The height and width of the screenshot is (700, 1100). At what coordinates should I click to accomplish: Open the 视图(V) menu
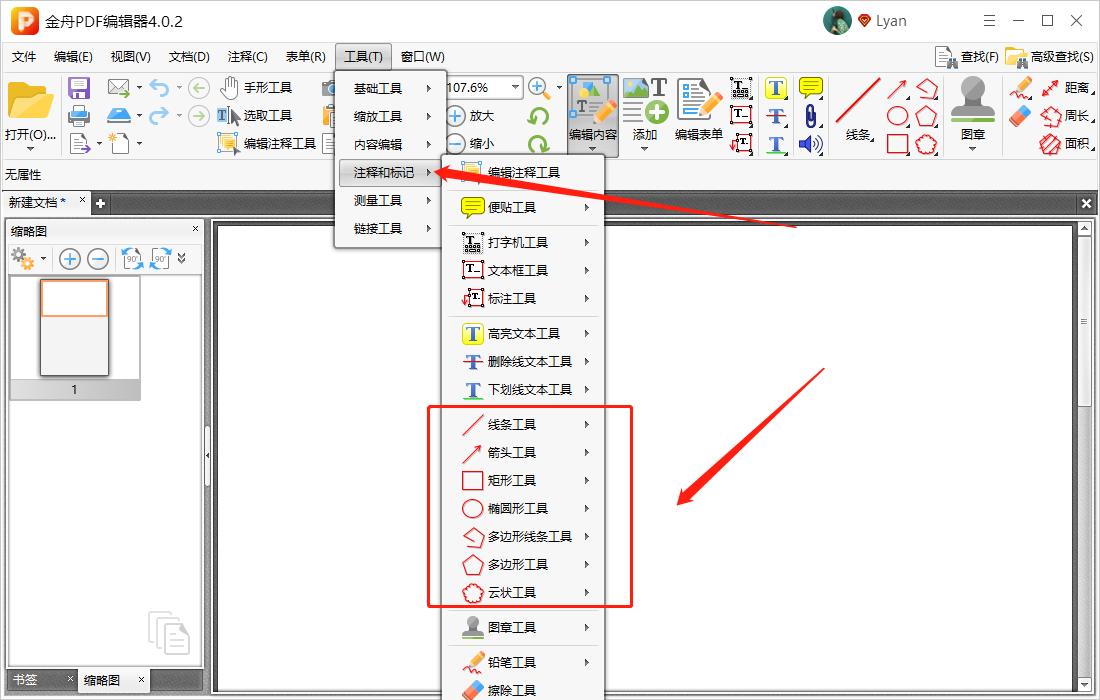[x=129, y=57]
